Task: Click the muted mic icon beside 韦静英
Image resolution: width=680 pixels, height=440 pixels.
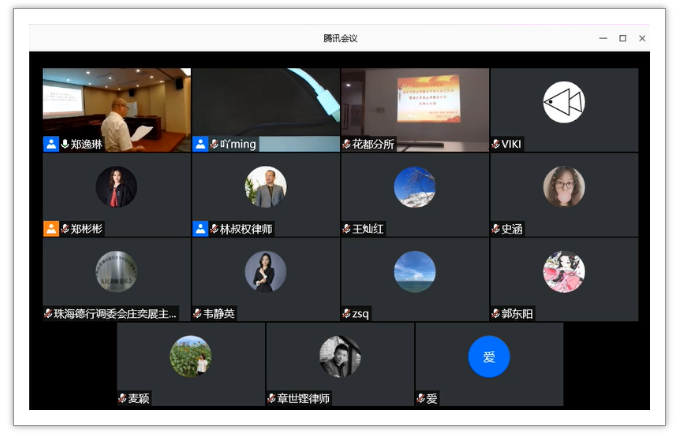Action: coord(197,313)
